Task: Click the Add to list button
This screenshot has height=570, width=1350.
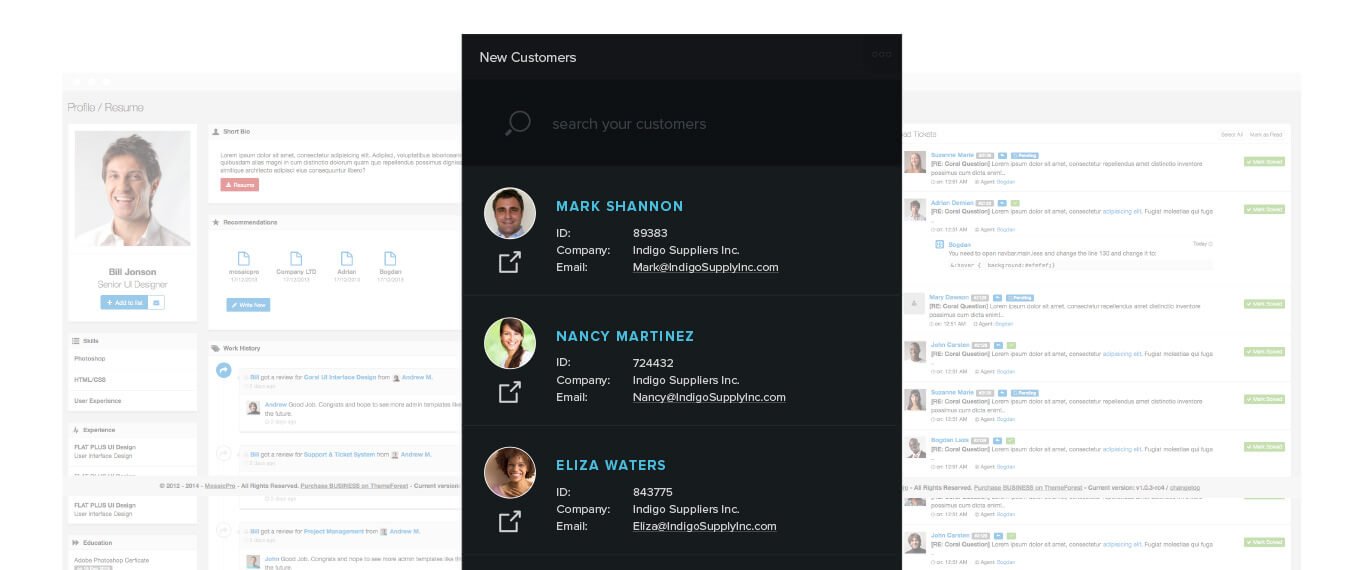Action: click(x=124, y=302)
